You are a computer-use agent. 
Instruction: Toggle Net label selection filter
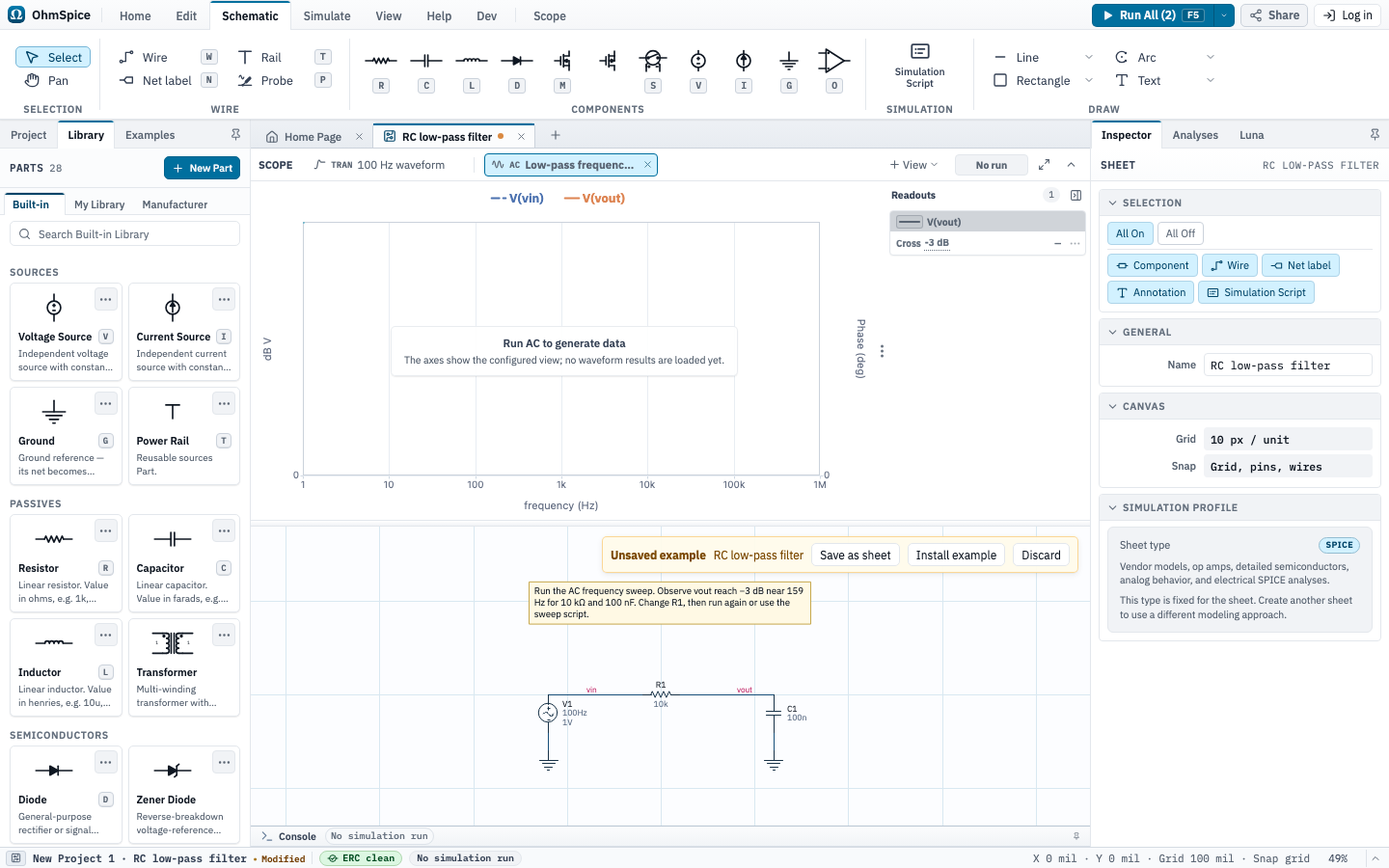click(x=1300, y=265)
